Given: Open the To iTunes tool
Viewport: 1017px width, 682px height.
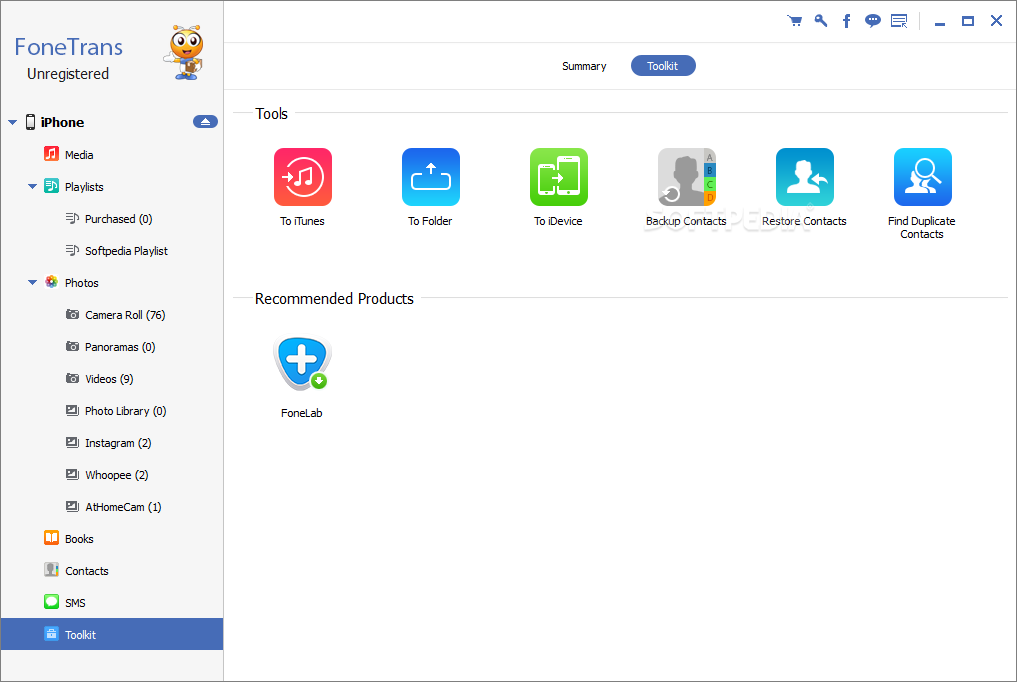Looking at the screenshot, I should coord(302,177).
